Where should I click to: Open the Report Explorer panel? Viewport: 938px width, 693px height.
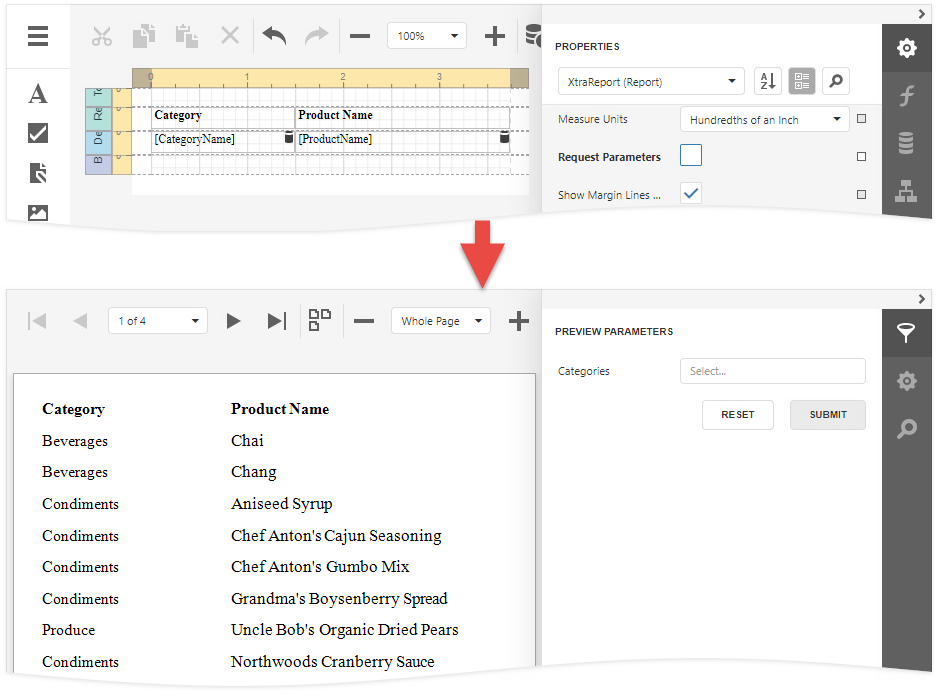[x=906, y=189]
